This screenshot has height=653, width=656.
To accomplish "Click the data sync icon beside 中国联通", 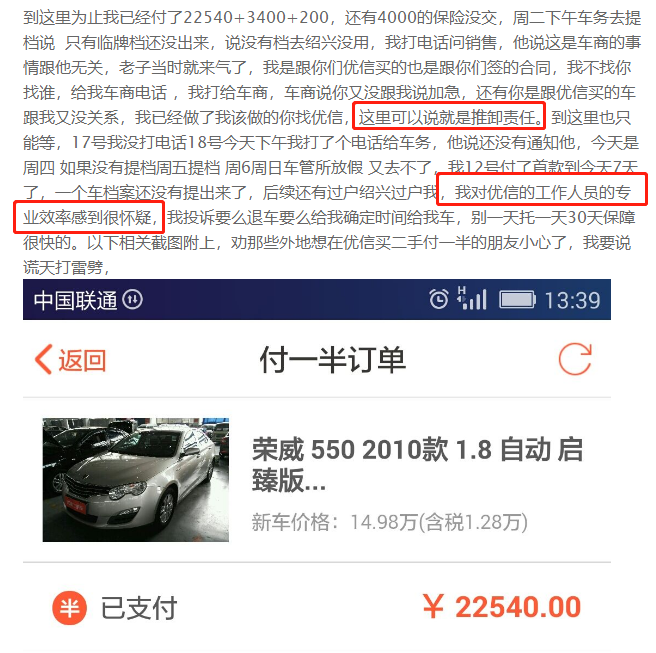I will pos(133,300).
